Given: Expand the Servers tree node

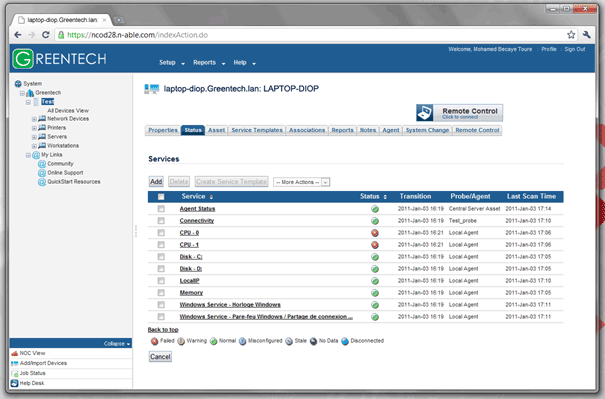Looking at the screenshot, I should [34, 137].
